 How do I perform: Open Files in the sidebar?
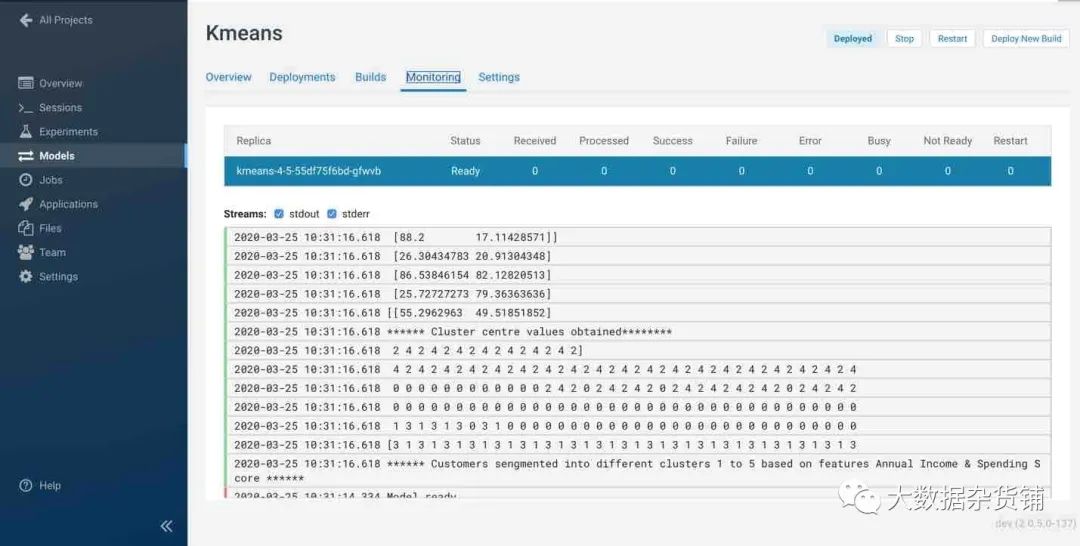[50, 228]
